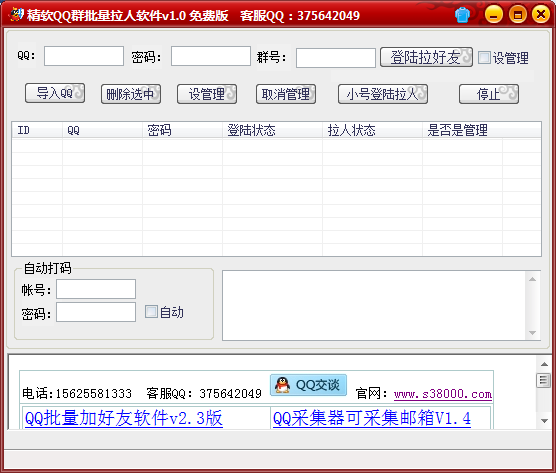Focus the 密码 field in 自动打码
This screenshot has height=473, width=556.
click(96, 312)
